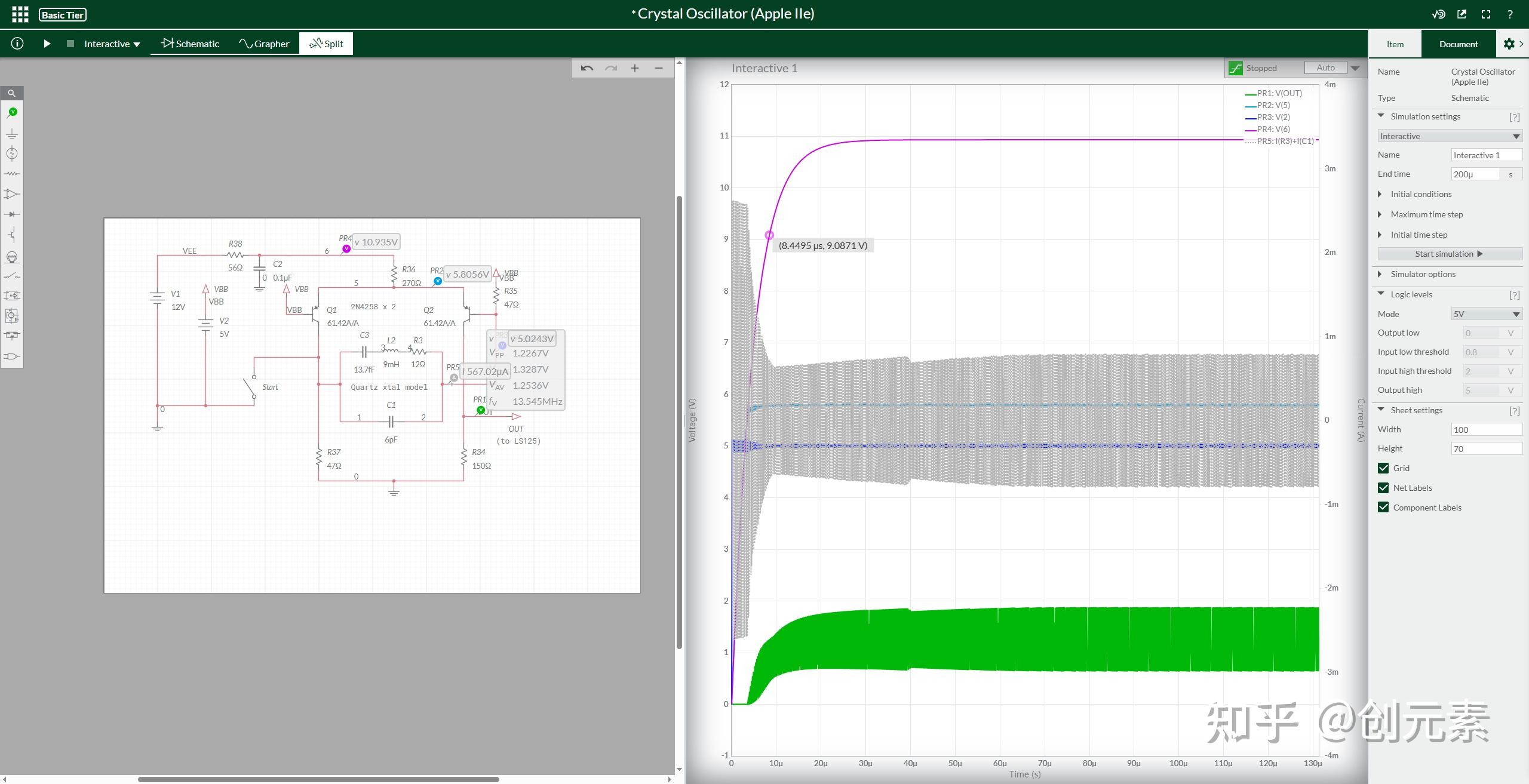1529x784 pixels.
Task: Uncheck the Grid checkbox
Action: pyautogui.click(x=1383, y=468)
